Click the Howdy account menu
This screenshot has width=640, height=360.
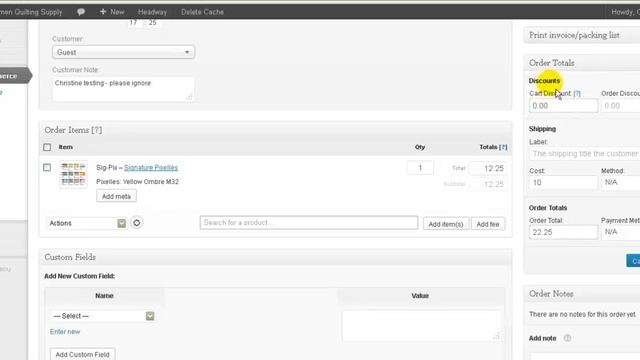coord(625,12)
